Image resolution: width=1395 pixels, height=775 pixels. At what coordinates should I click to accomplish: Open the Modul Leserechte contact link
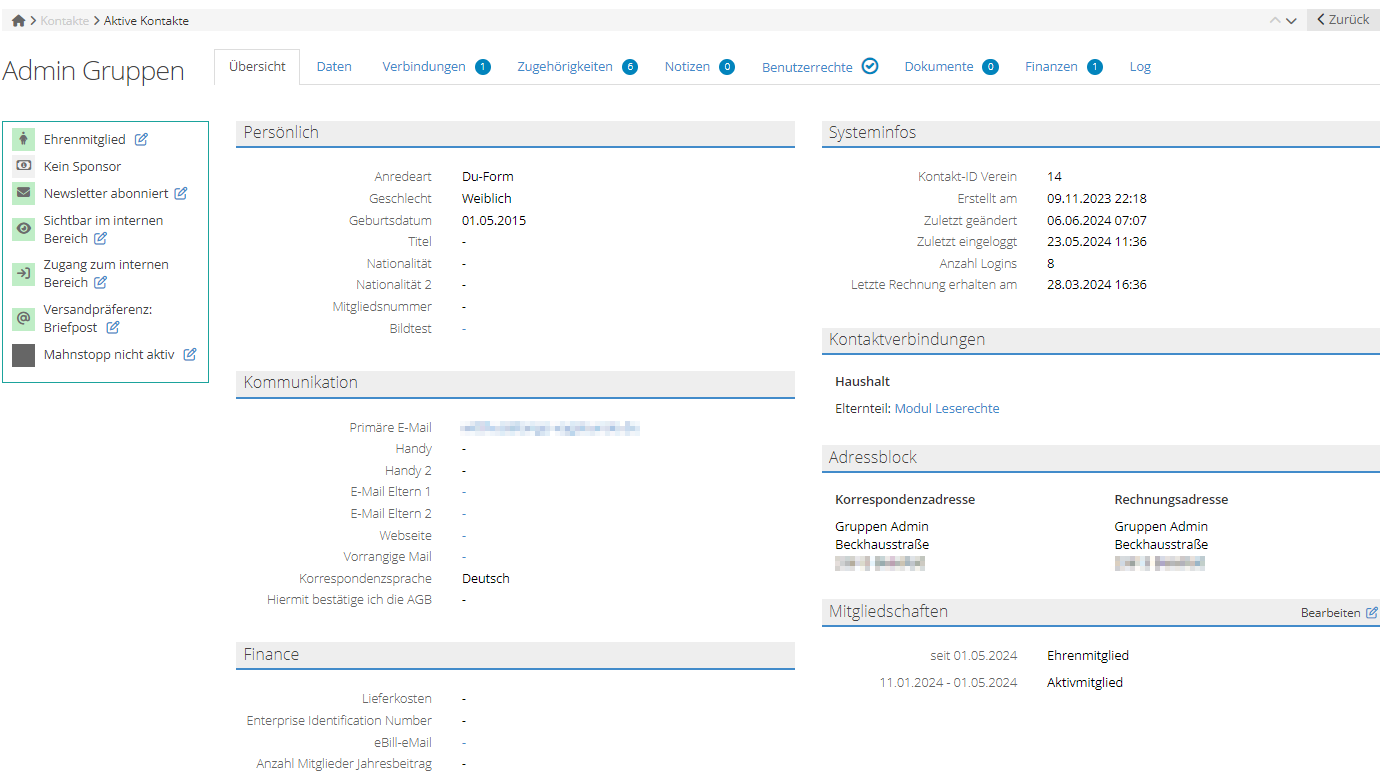pyautogui.click(x=946, y=409)
